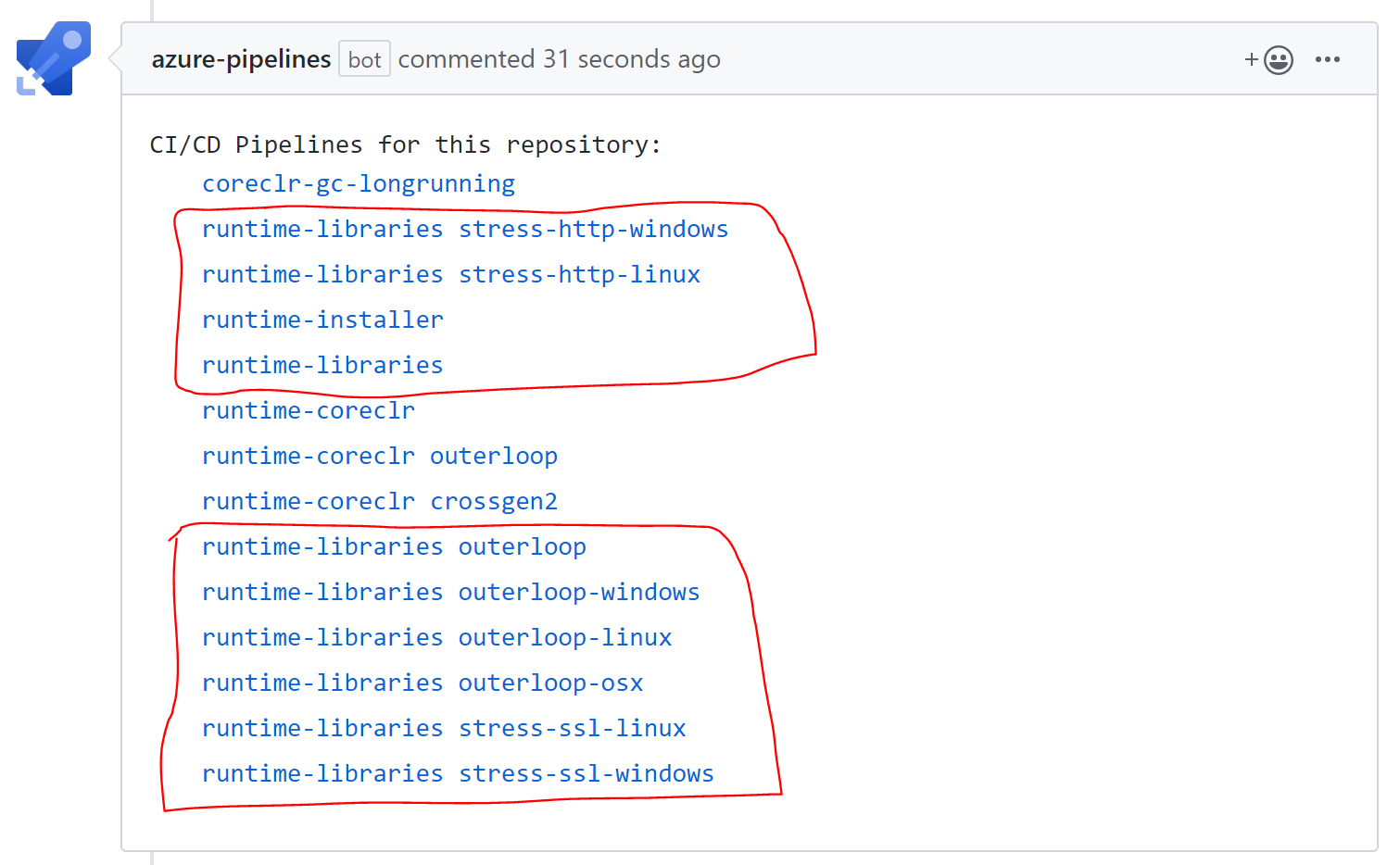Open the azure-pipelines author profile link
1400x865 pixels.
tap(241, 59)
